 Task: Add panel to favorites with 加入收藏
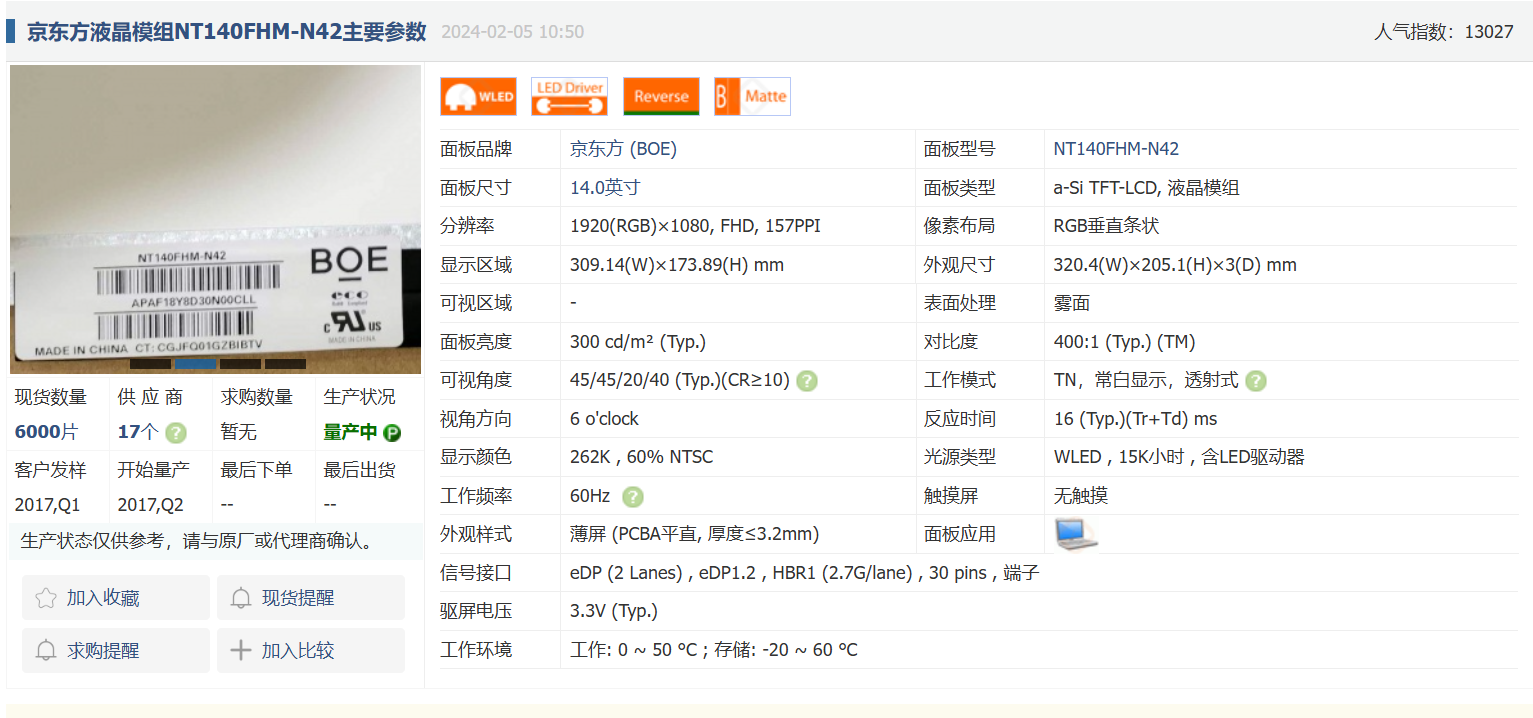point(116,598)
